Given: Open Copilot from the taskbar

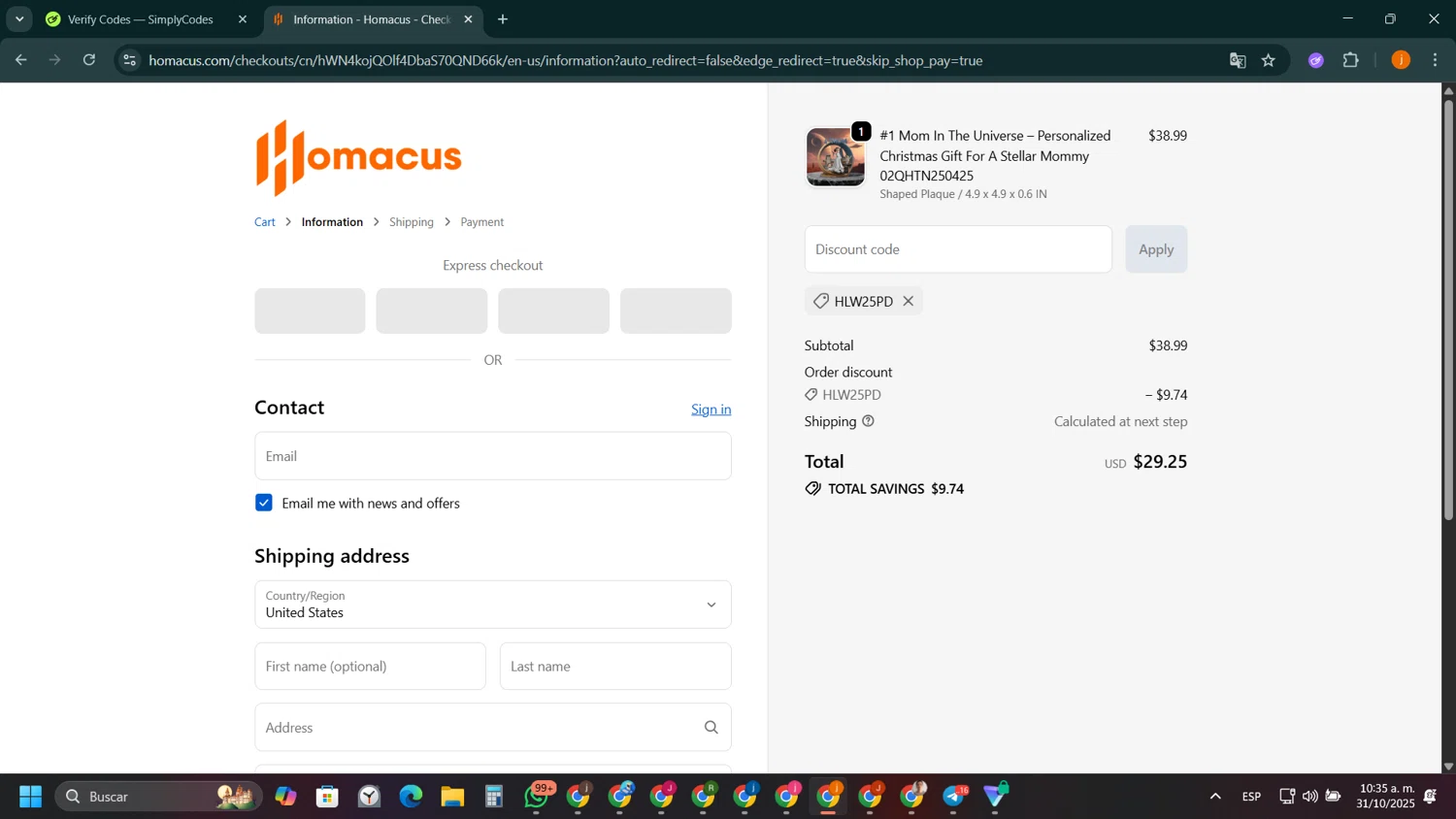Looking at the screenshot, I should (285, 797).
